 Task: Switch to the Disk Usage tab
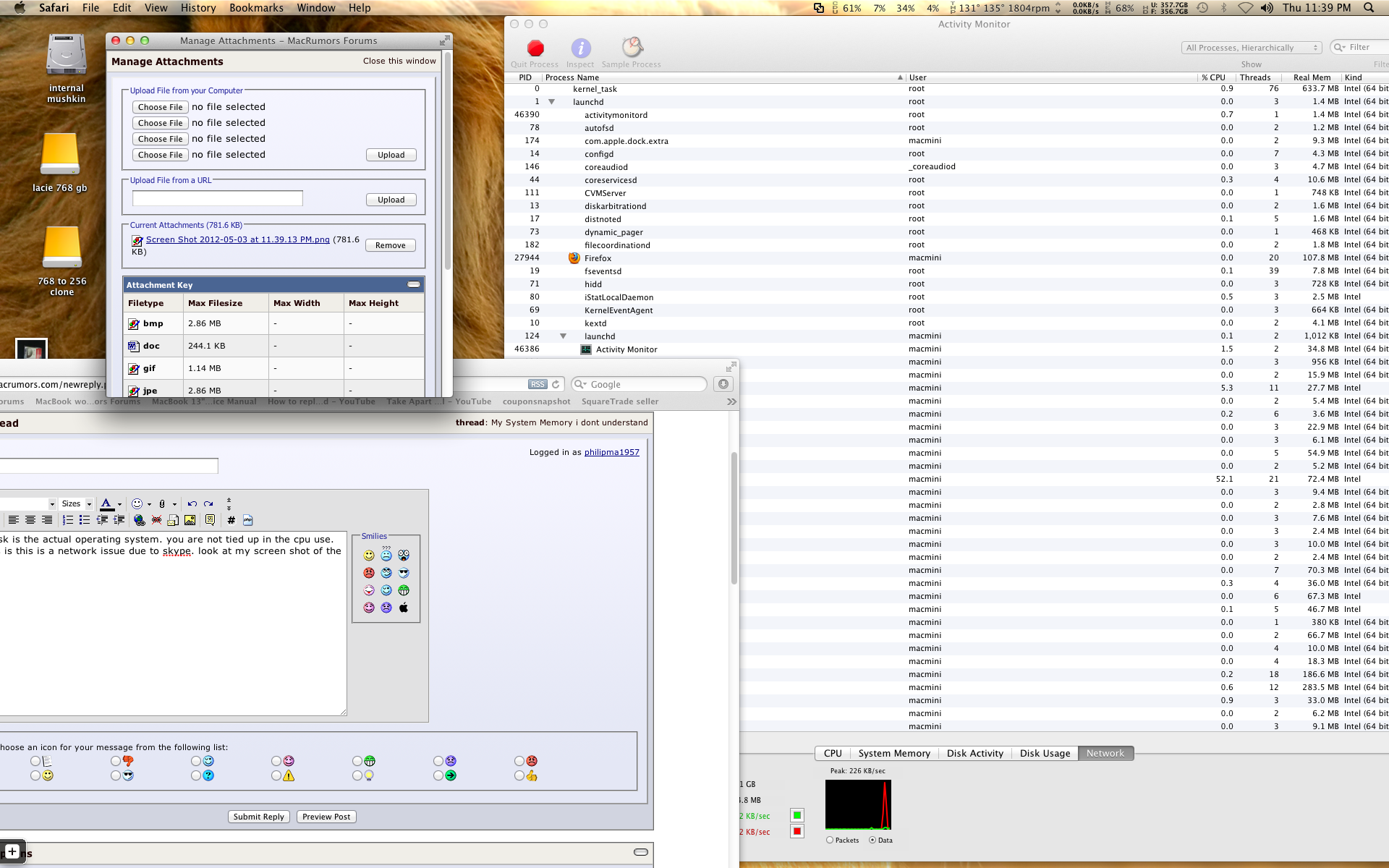click(1045, 753)
